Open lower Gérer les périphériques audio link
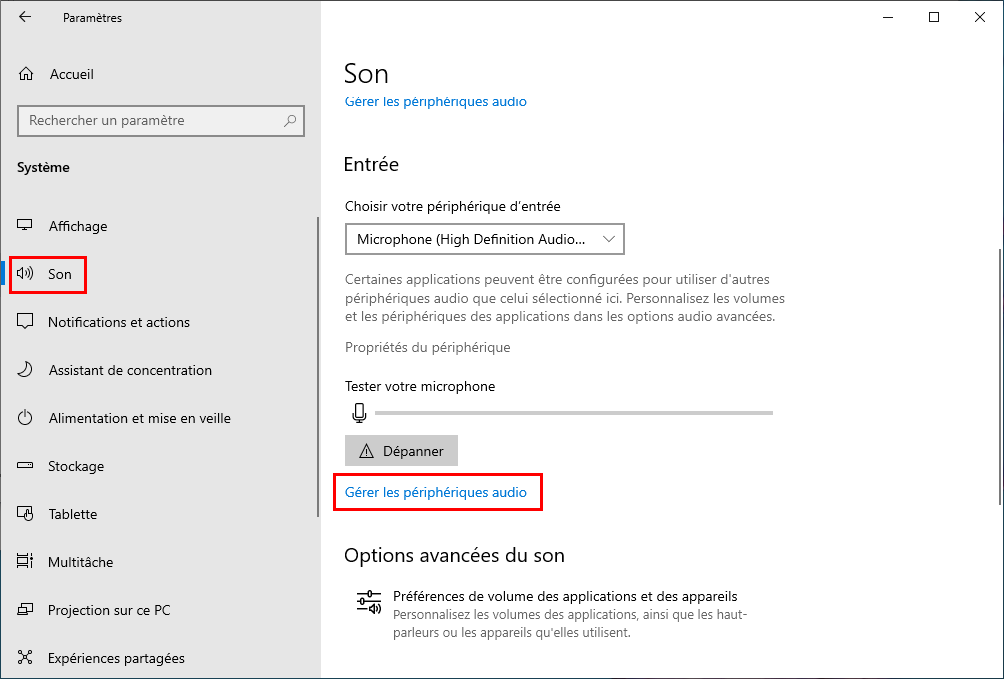This screenshot has width=1004, height=679. click(436, 492)
